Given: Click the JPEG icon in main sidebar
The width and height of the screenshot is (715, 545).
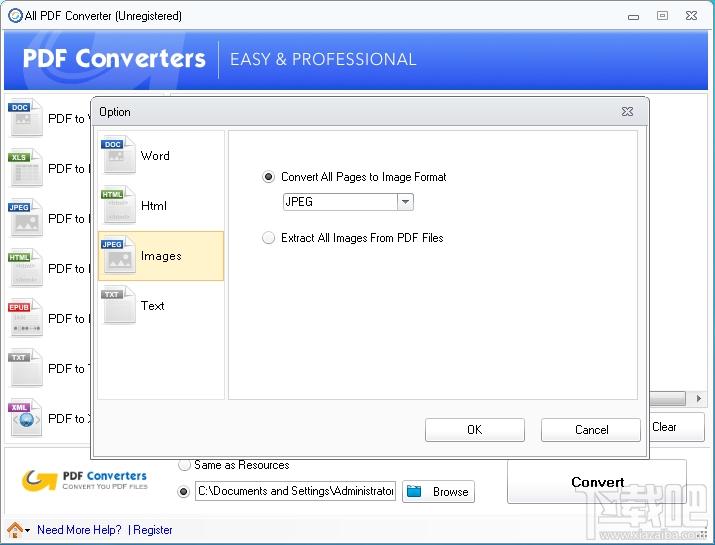Looking at the screenshot, I should coord(26,218).
